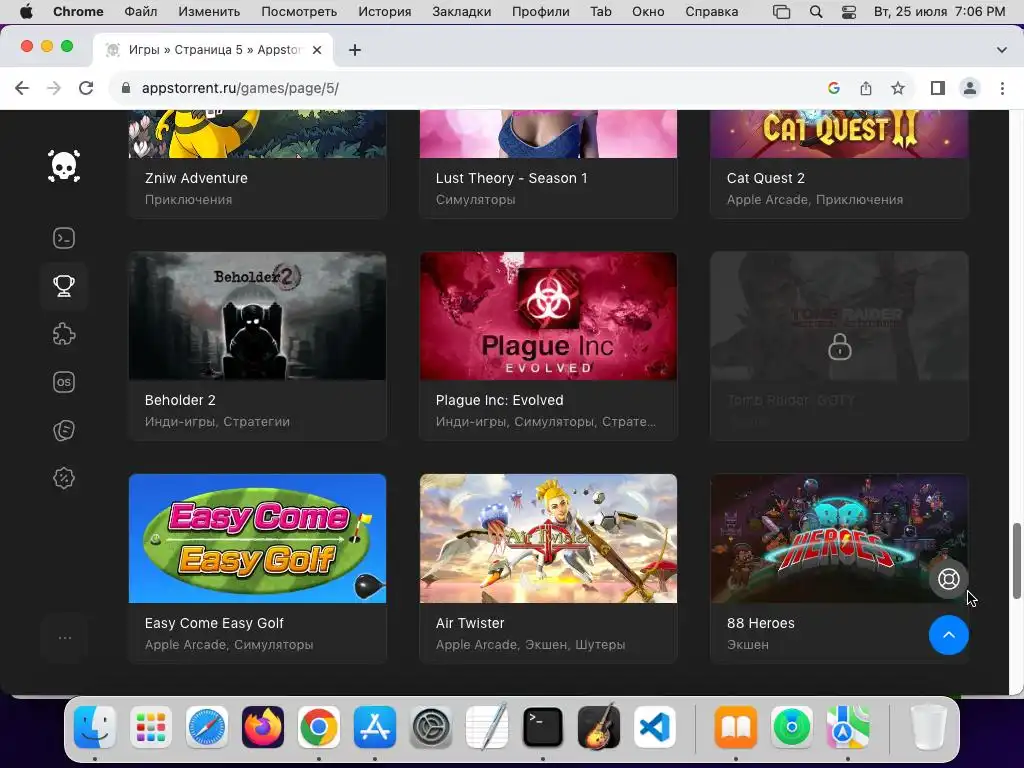The height and width of the screenshot is (768, 1024).
Task: Open Firefox from the Dock
Action: click(263, 727)
